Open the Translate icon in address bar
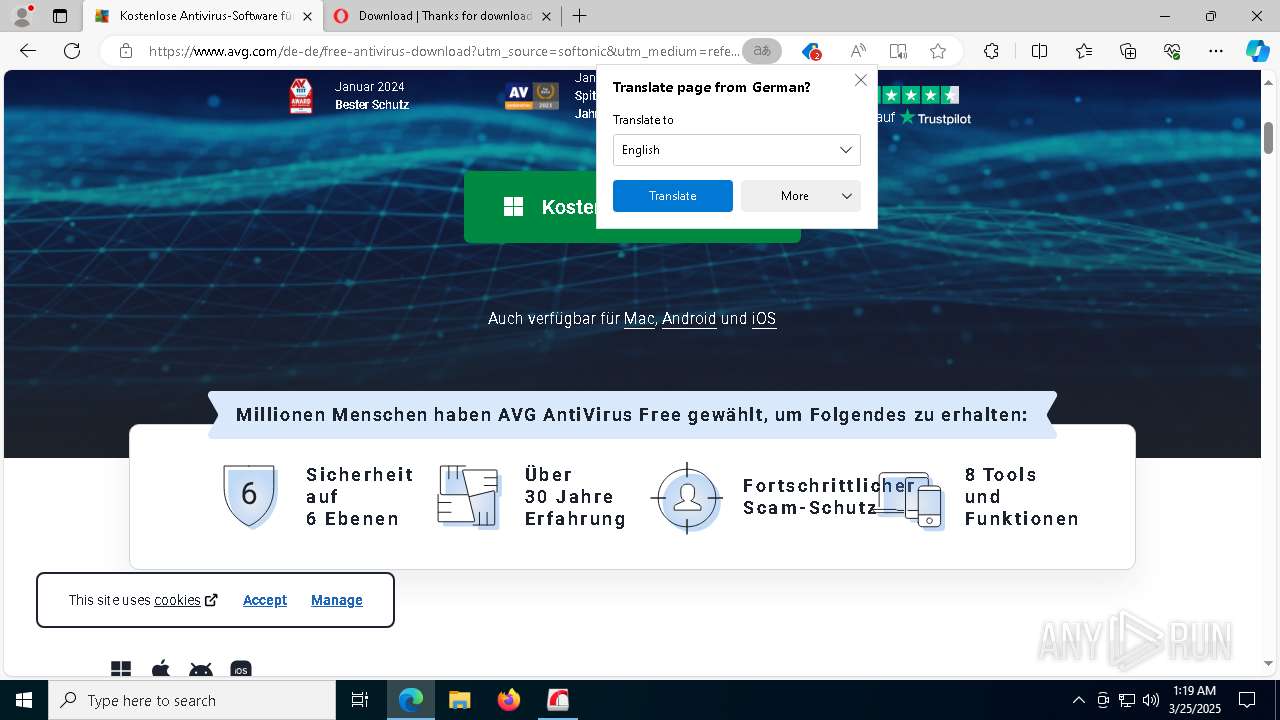The image size is (1280, 720). click(762, 51)
